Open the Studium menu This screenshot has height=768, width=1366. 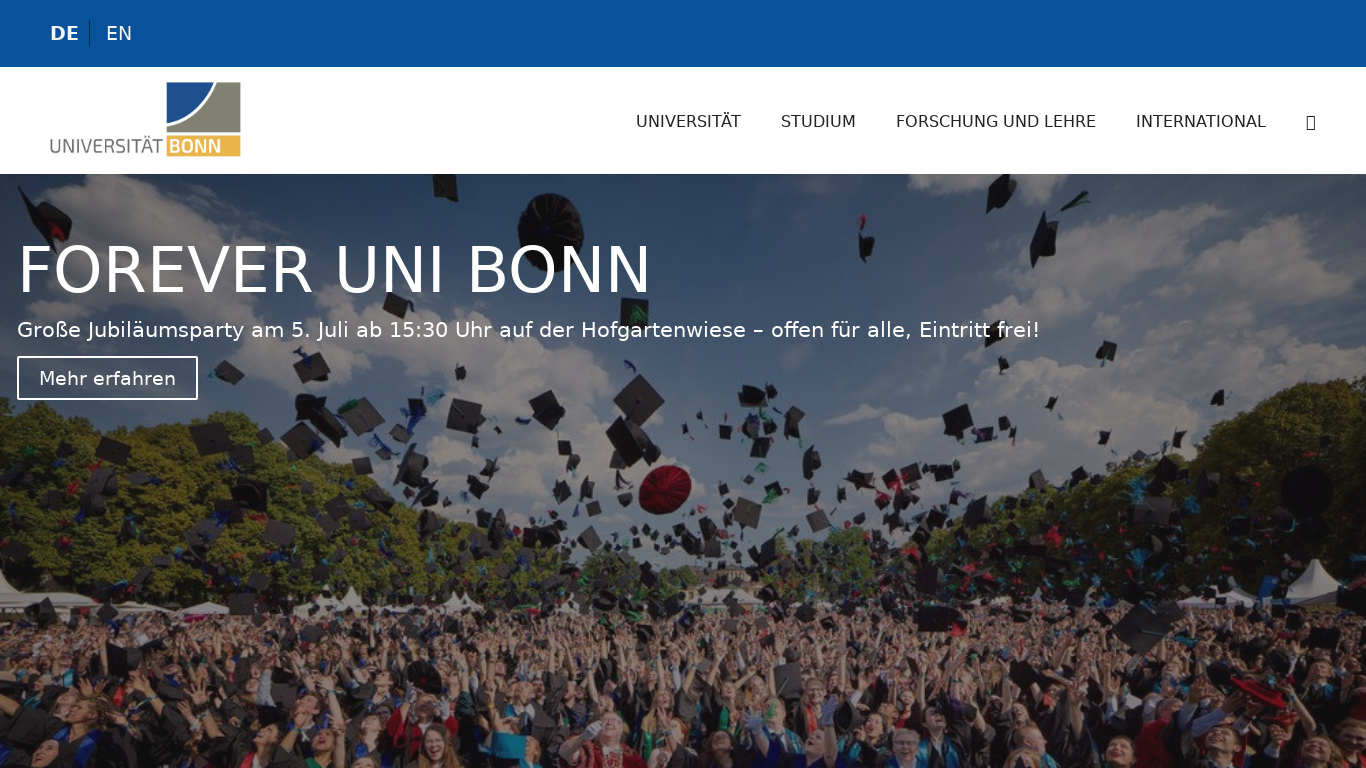[818, 121]
